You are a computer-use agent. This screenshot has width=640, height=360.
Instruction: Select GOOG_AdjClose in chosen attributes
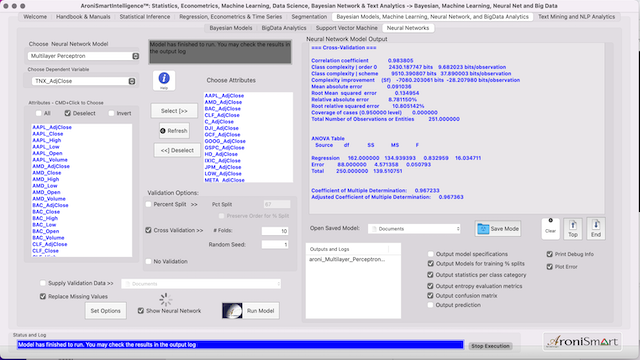[225, 141]
